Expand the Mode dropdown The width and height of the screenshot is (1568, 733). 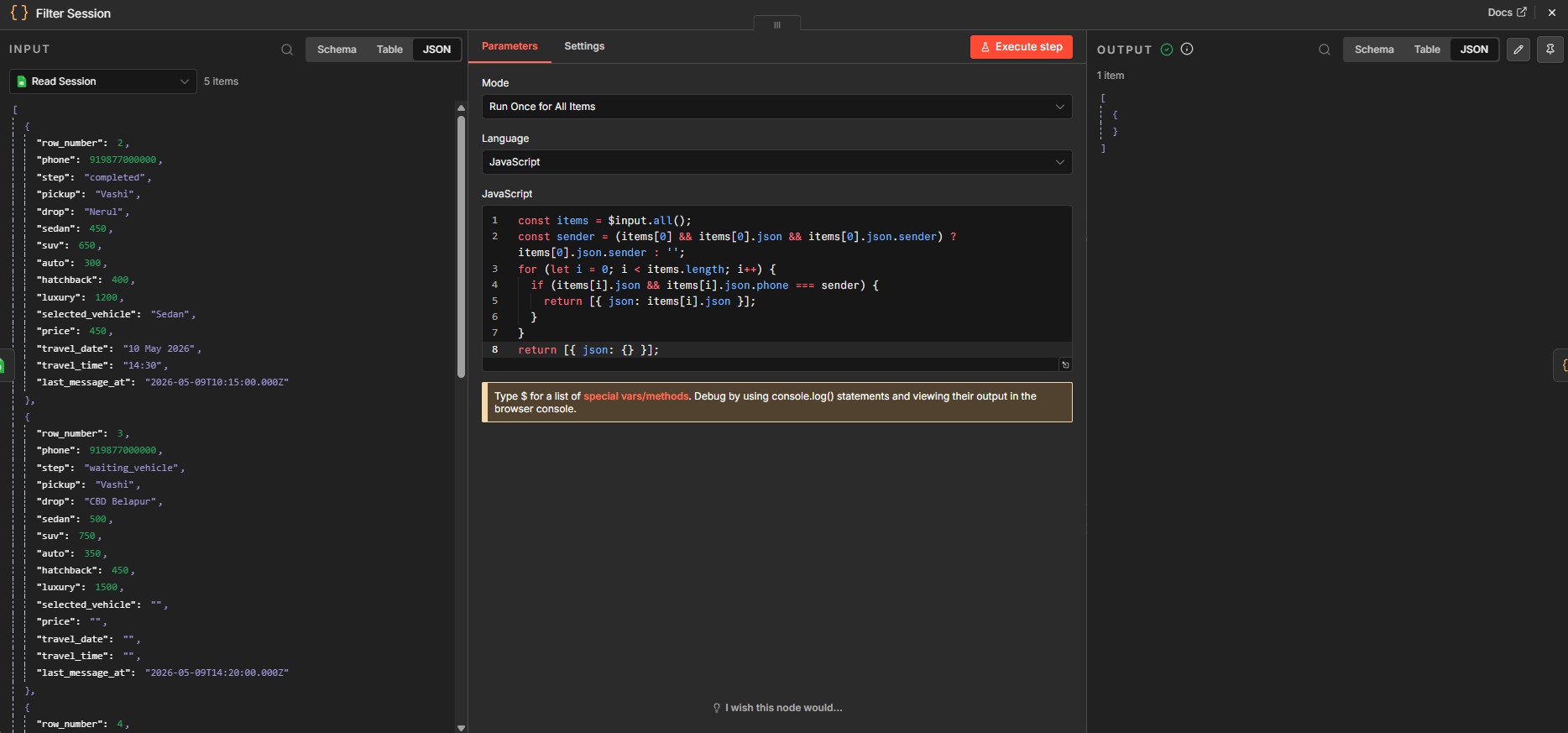[776, 107]
